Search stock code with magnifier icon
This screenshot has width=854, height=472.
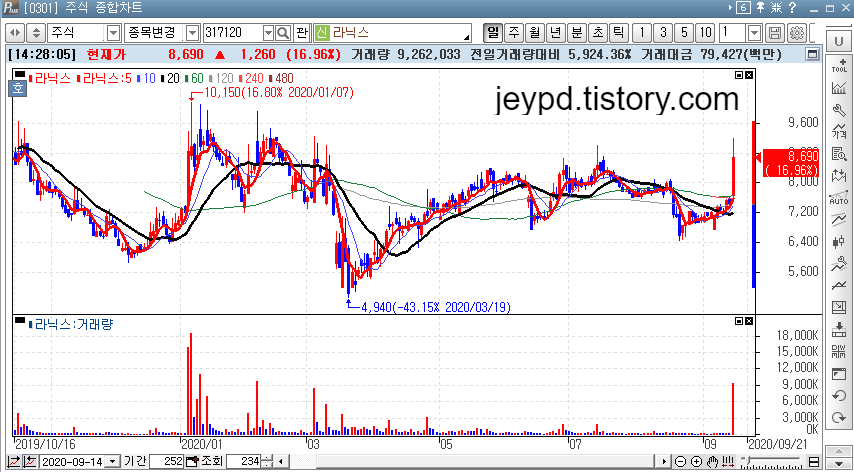283,33
